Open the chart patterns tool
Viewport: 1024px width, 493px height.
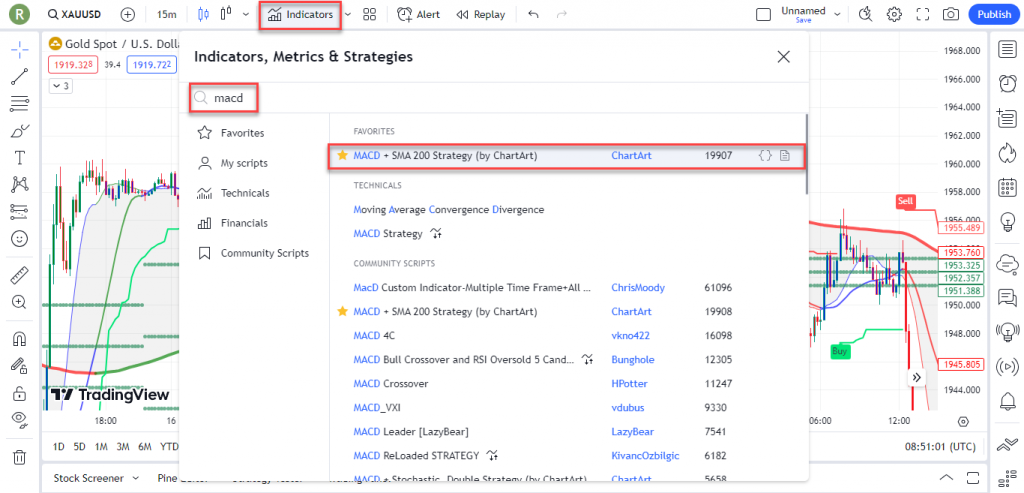20,185
